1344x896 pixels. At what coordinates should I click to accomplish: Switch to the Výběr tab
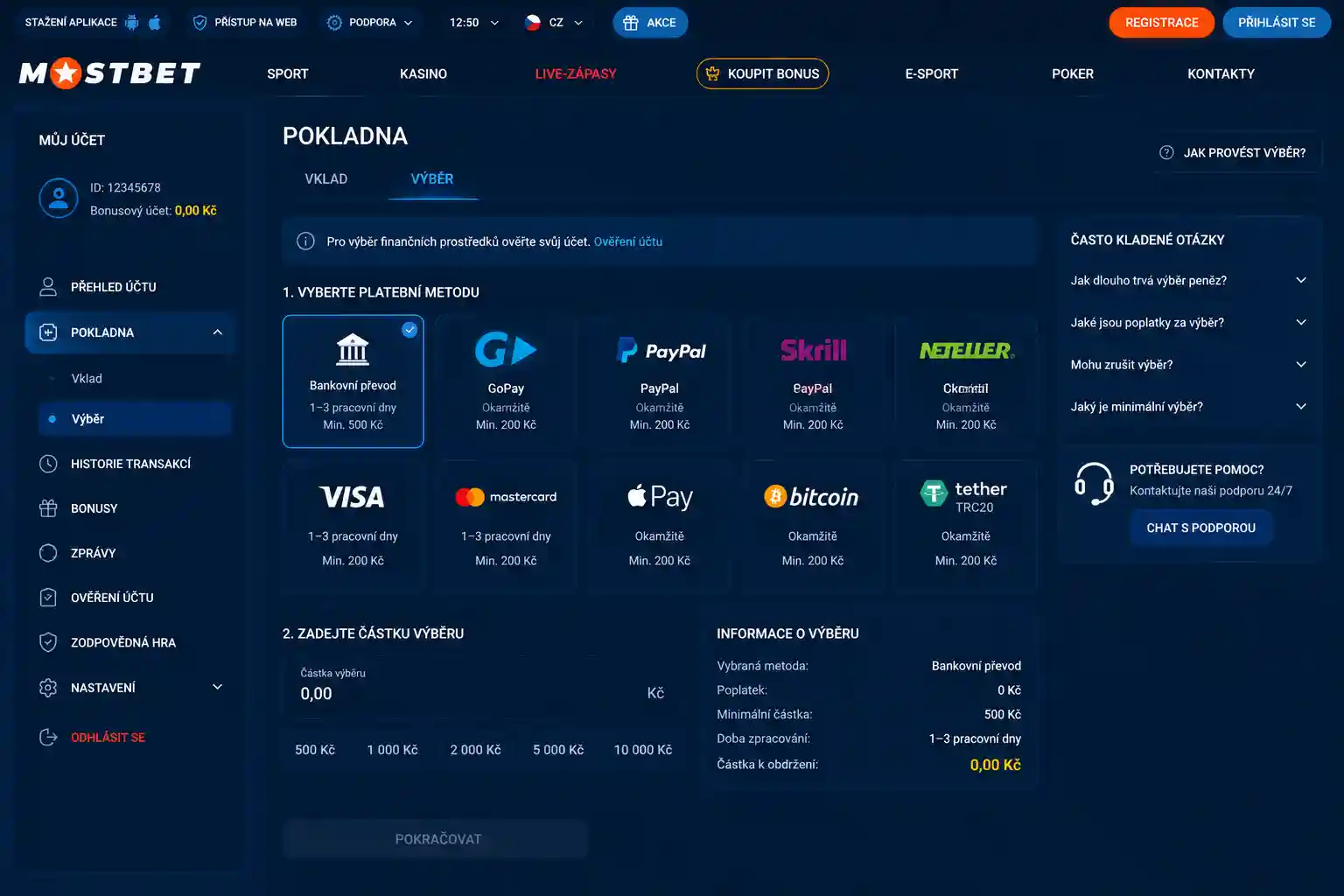click(432, 178)
